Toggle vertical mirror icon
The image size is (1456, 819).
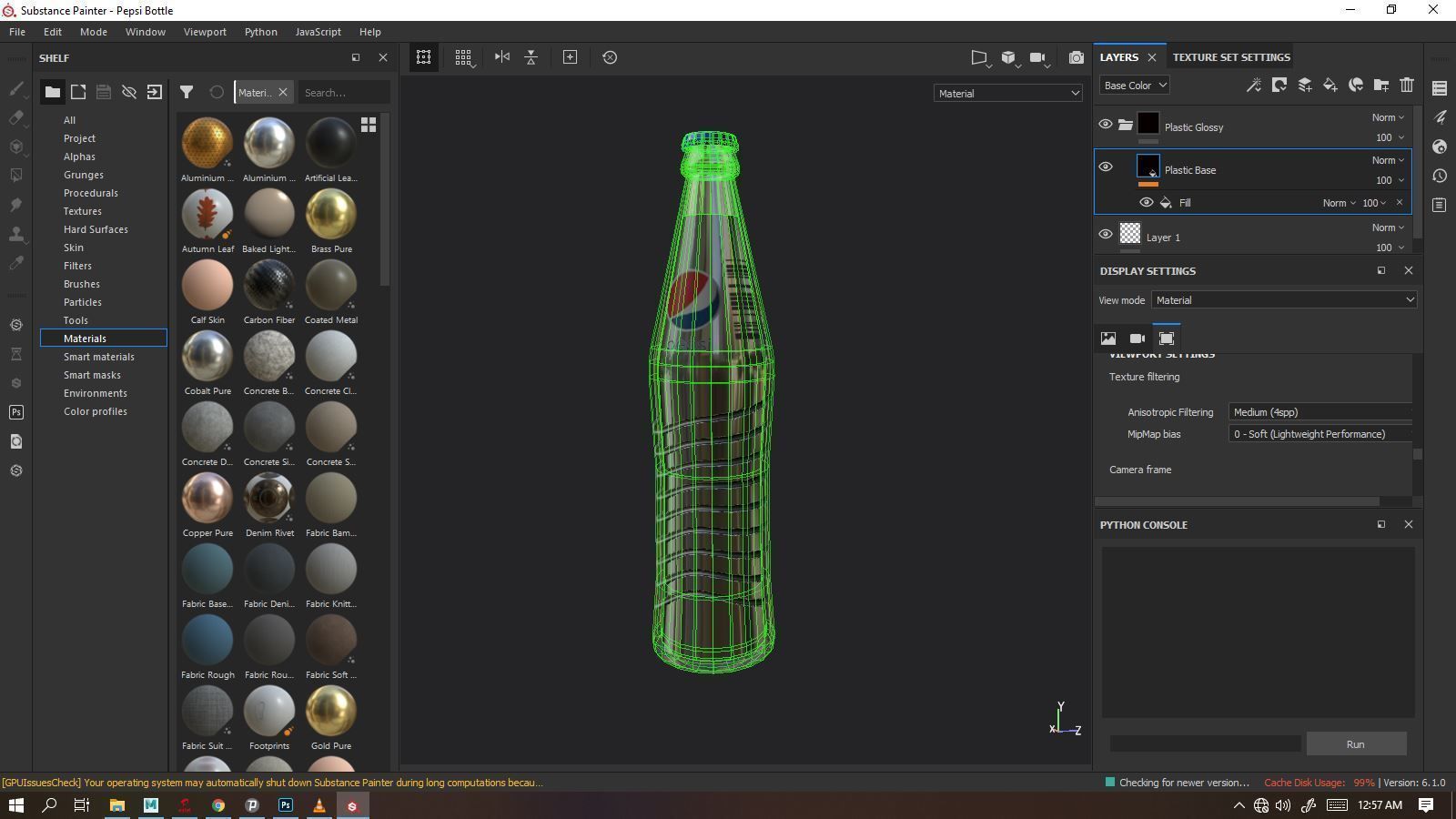[531, 57]
